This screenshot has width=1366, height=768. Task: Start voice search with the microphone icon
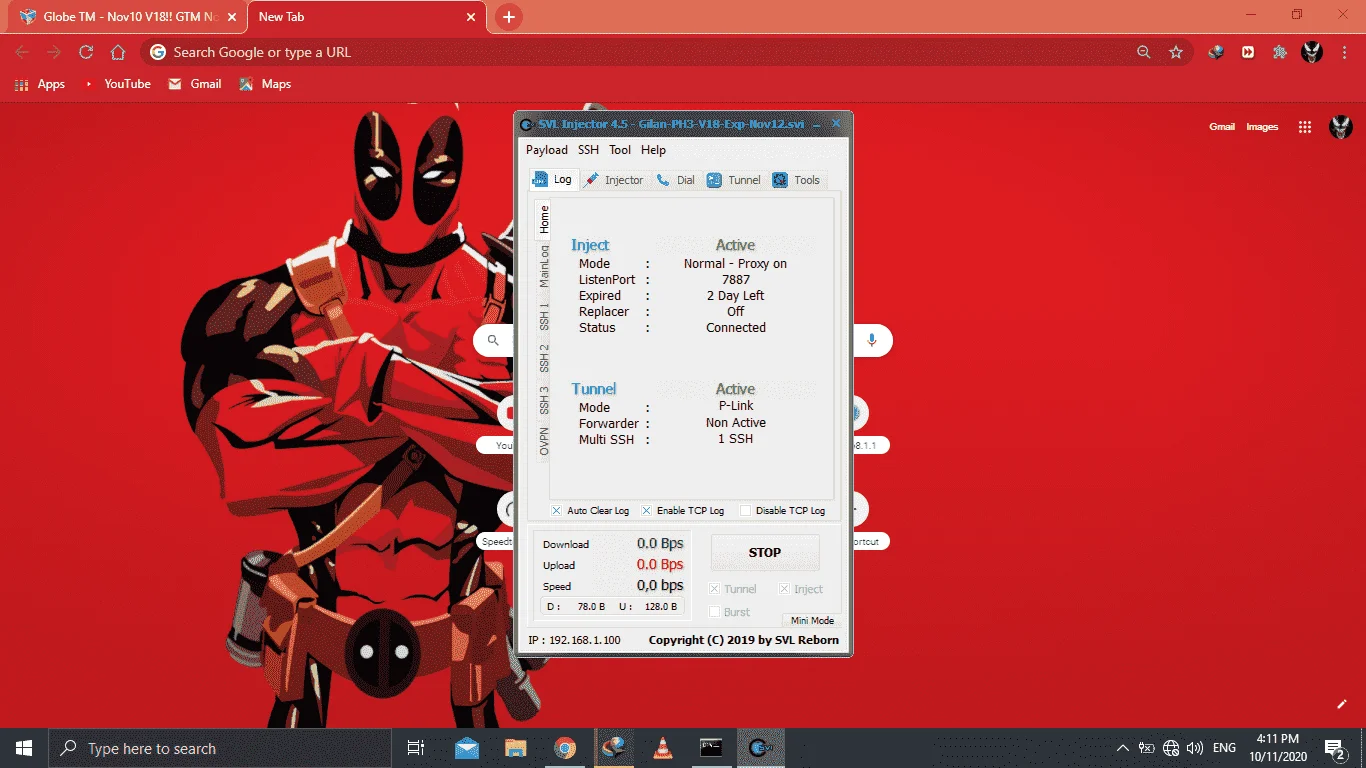pyautogui.click(x=871, y=340)
